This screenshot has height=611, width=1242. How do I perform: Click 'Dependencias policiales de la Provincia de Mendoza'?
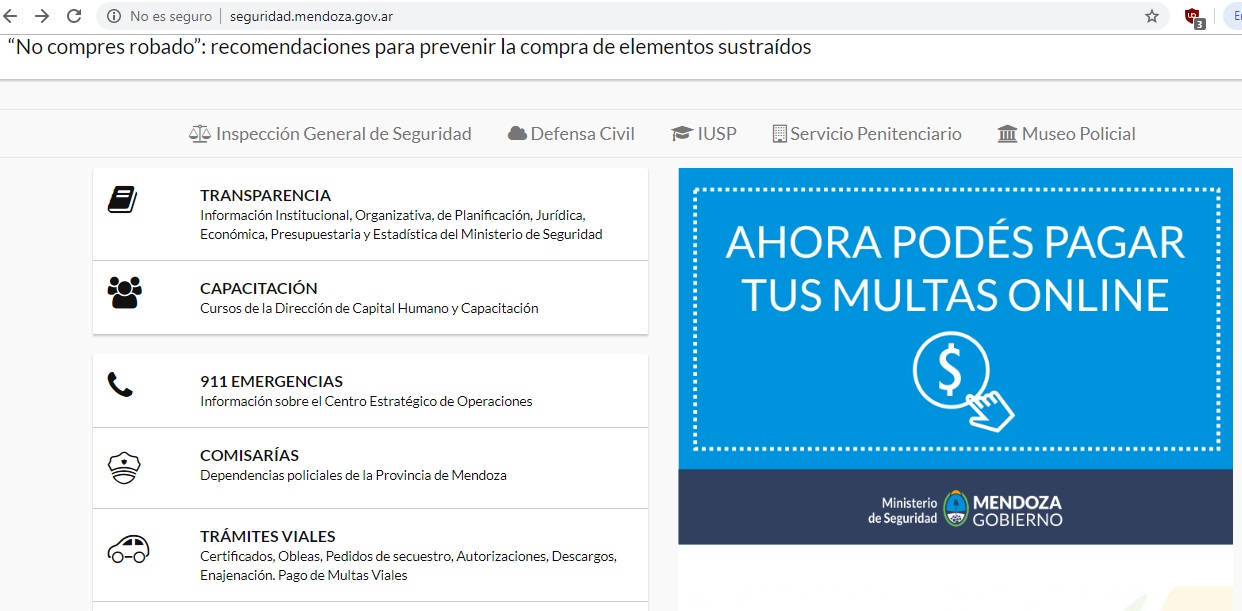pyautogui.click(x=353, y=476)
